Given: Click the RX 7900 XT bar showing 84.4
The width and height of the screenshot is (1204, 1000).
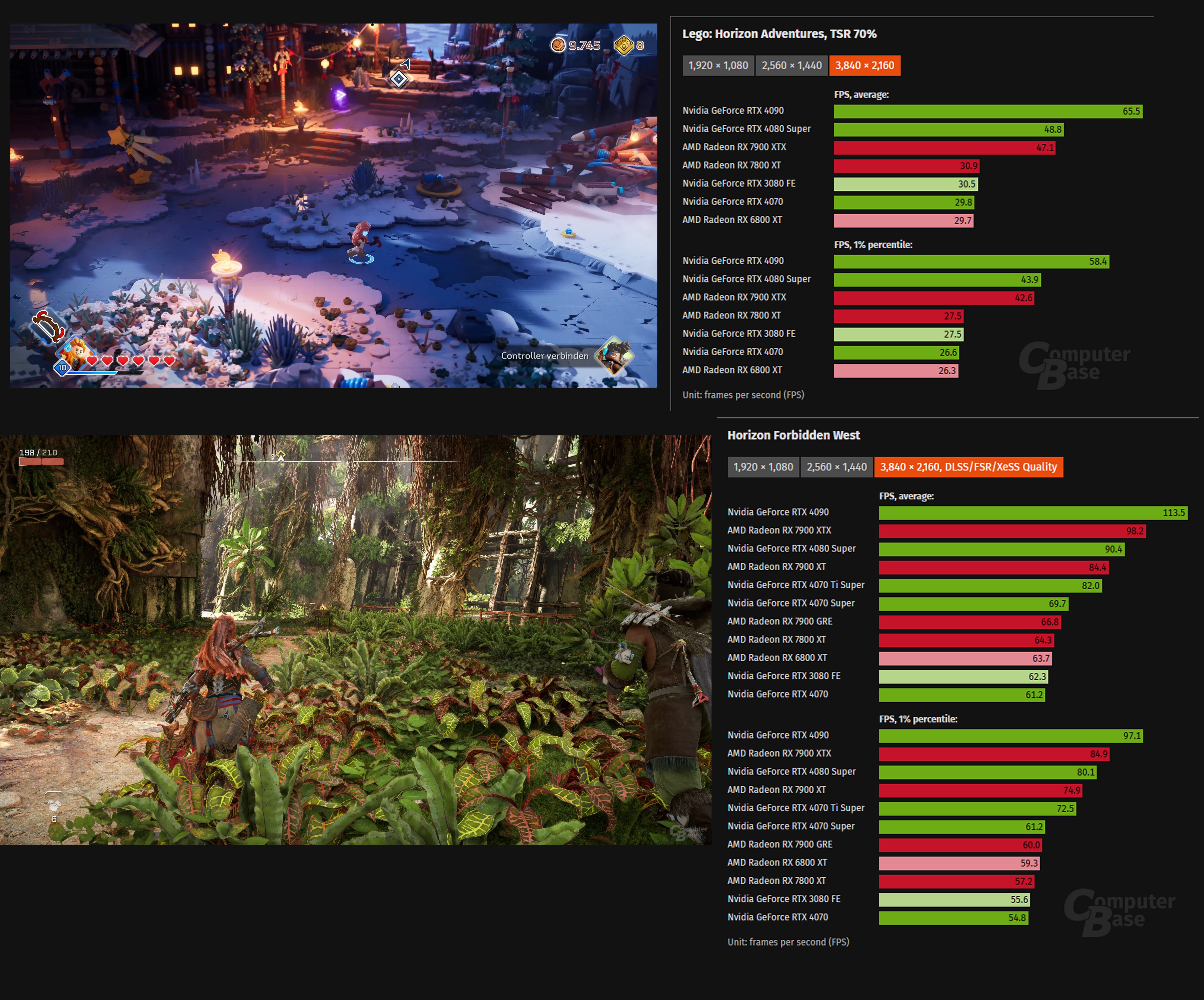Looking at the screenshot, I should click(x=994, y=568).
